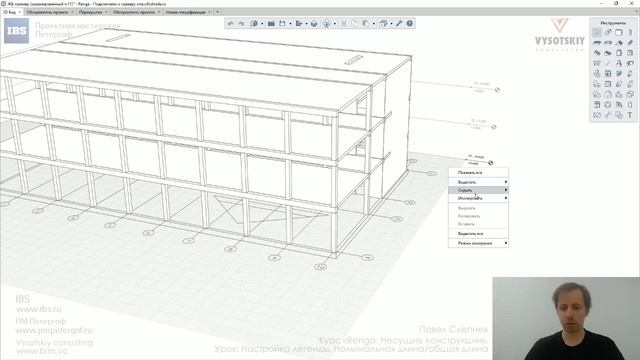Image resolution: width=640 pixels, height=360 pixels.
Task: Expand the export icon dropdown arrow
Action: [306, 24]
